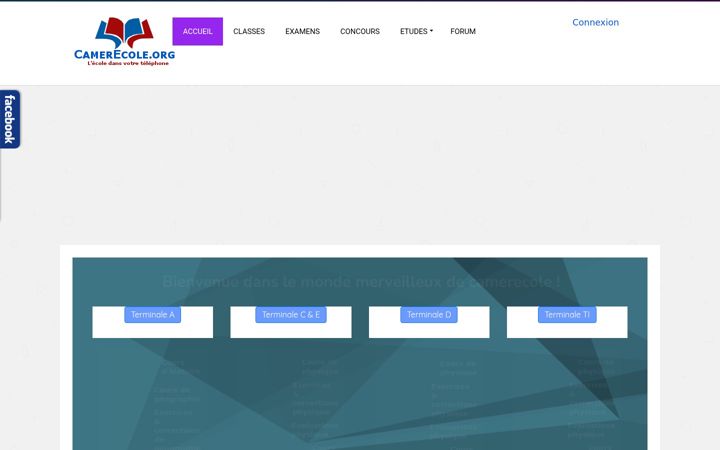
Task: Visit the FORUM page
Action: (463, 31)
